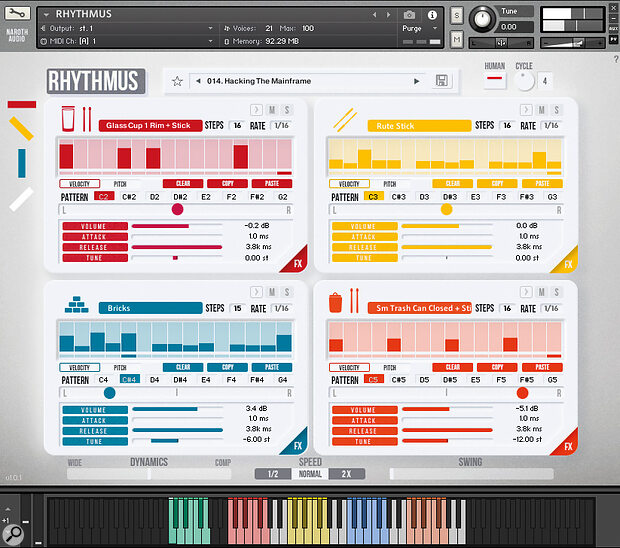Open the yellow FX corner panel
Viewport: 620px width, 548px height.
pyautogui.click(x=567, y=263)
